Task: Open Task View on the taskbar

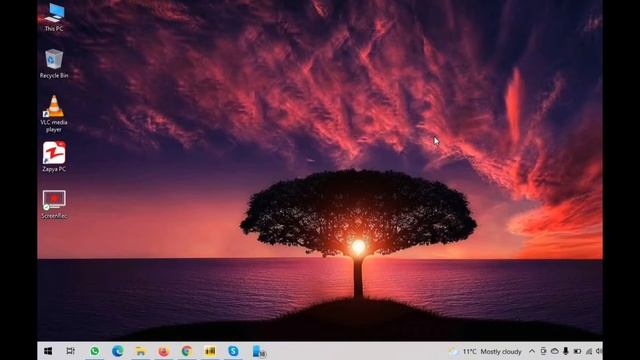Action: point(71,351)
